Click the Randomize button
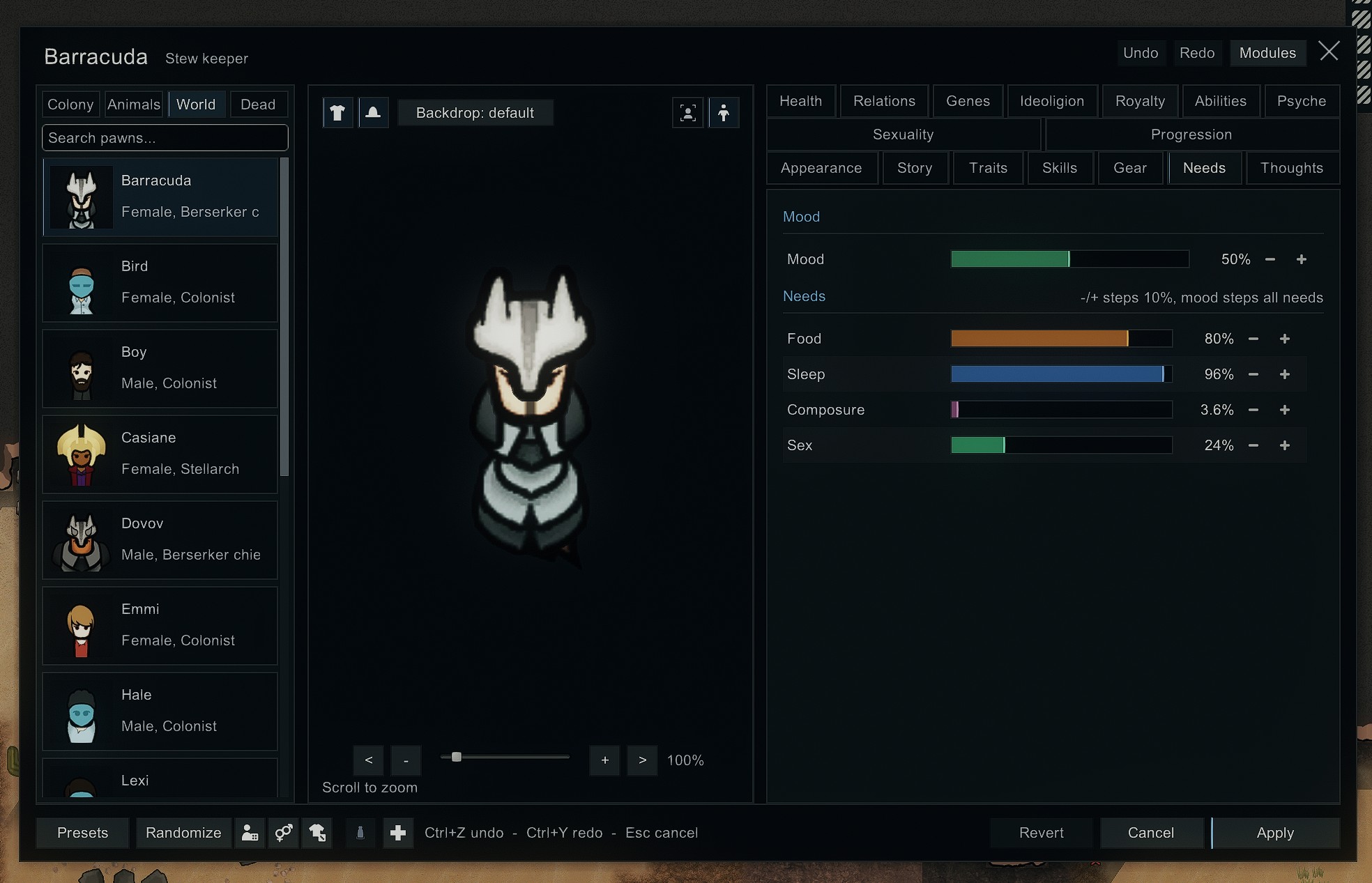Viewport: 1372px width, 883px height. pos(183,833)
